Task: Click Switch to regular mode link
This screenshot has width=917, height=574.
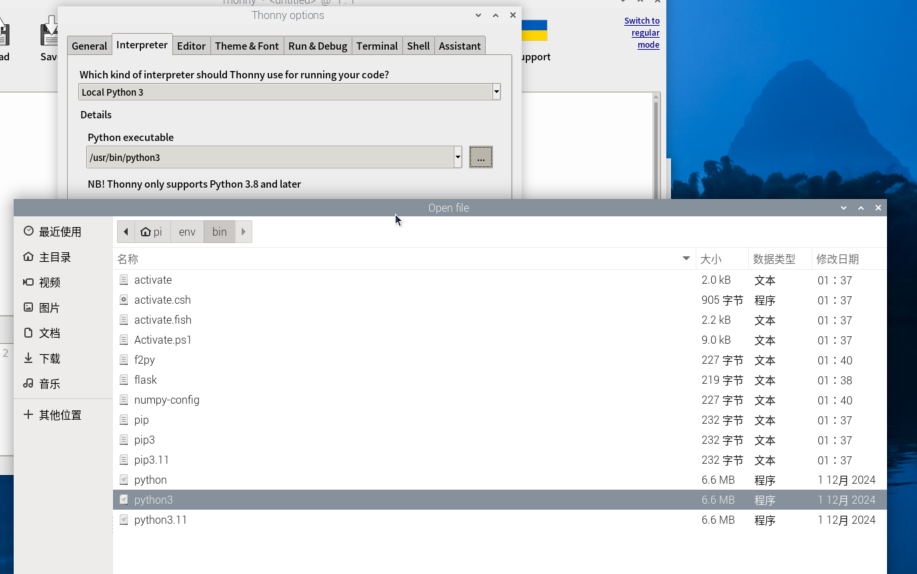Action: (x=642, y=33)
